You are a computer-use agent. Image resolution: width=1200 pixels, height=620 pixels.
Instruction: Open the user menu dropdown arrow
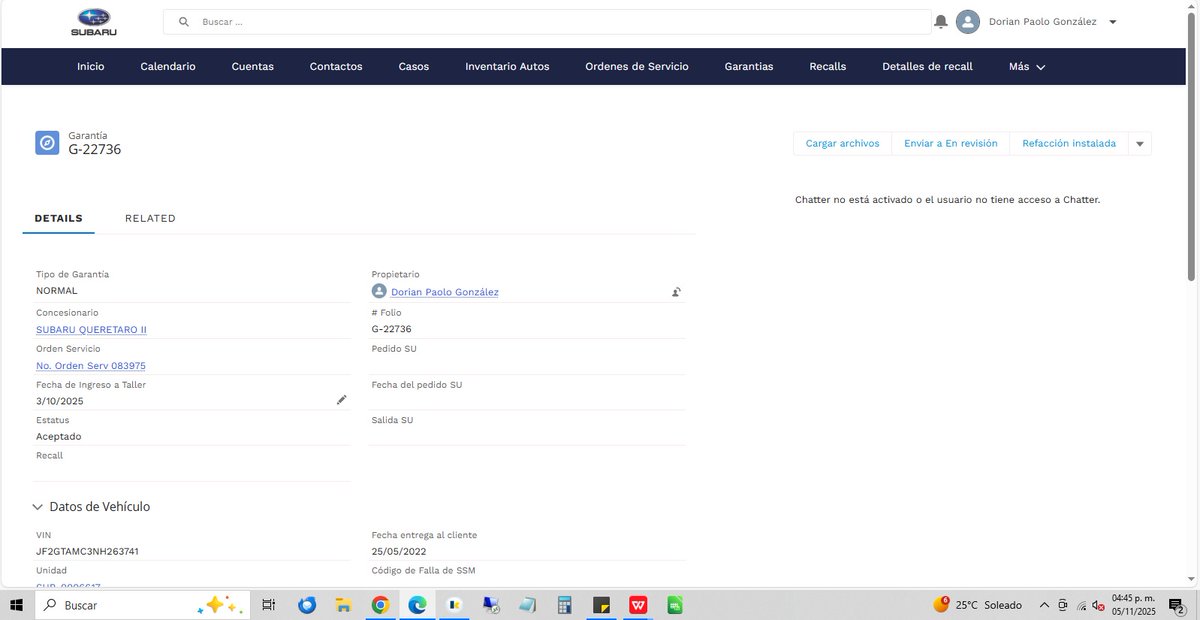1113,22
